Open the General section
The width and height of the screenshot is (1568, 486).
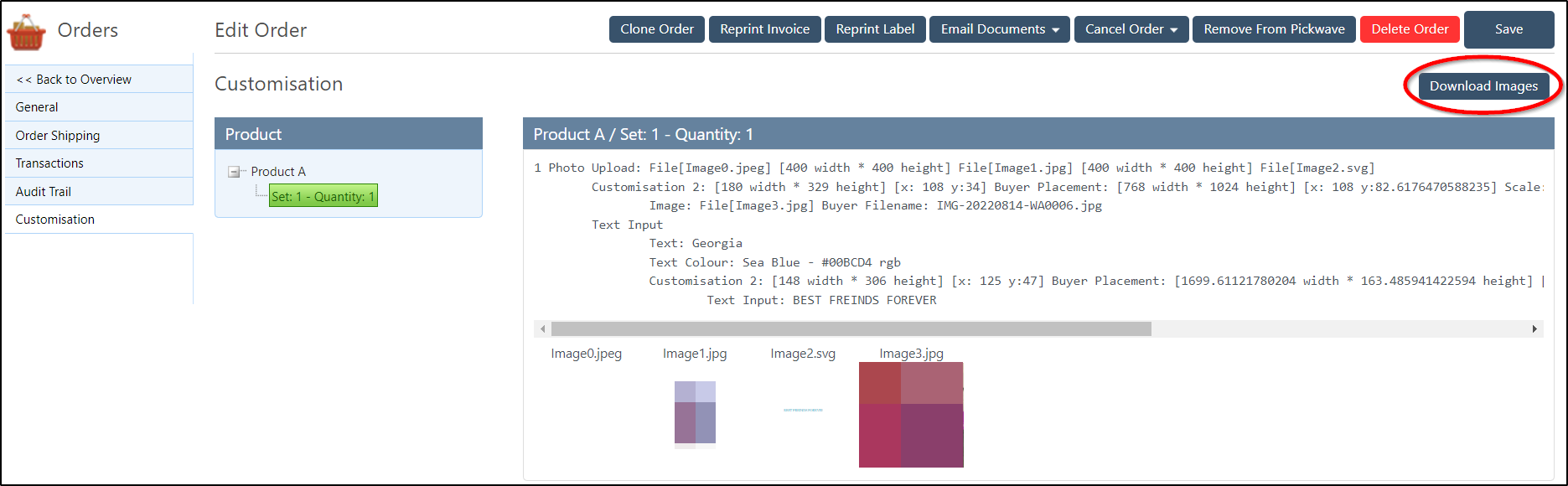[37, 107]
